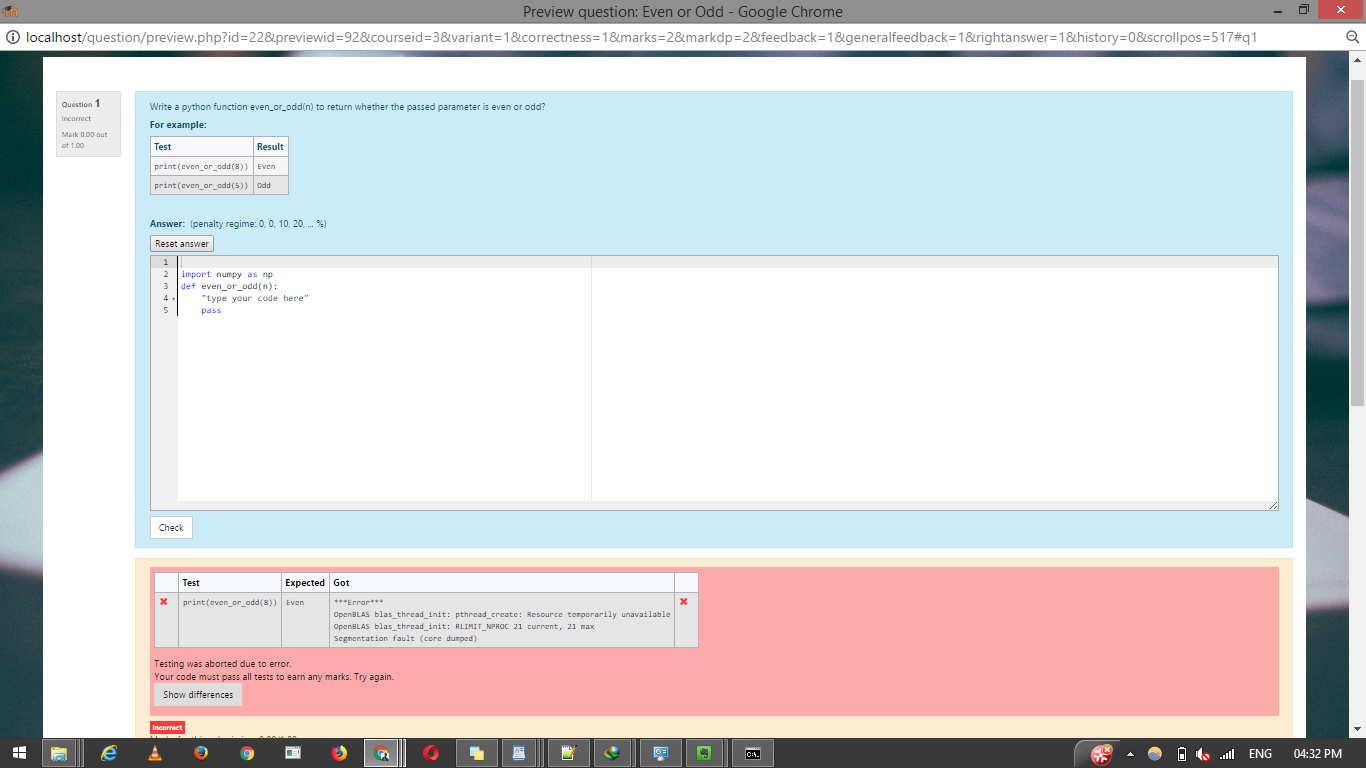Open the Notepad++ taskbar icon
Image resolution: width=1366 pixels, height=768 pixels.
tap(569, 753)
